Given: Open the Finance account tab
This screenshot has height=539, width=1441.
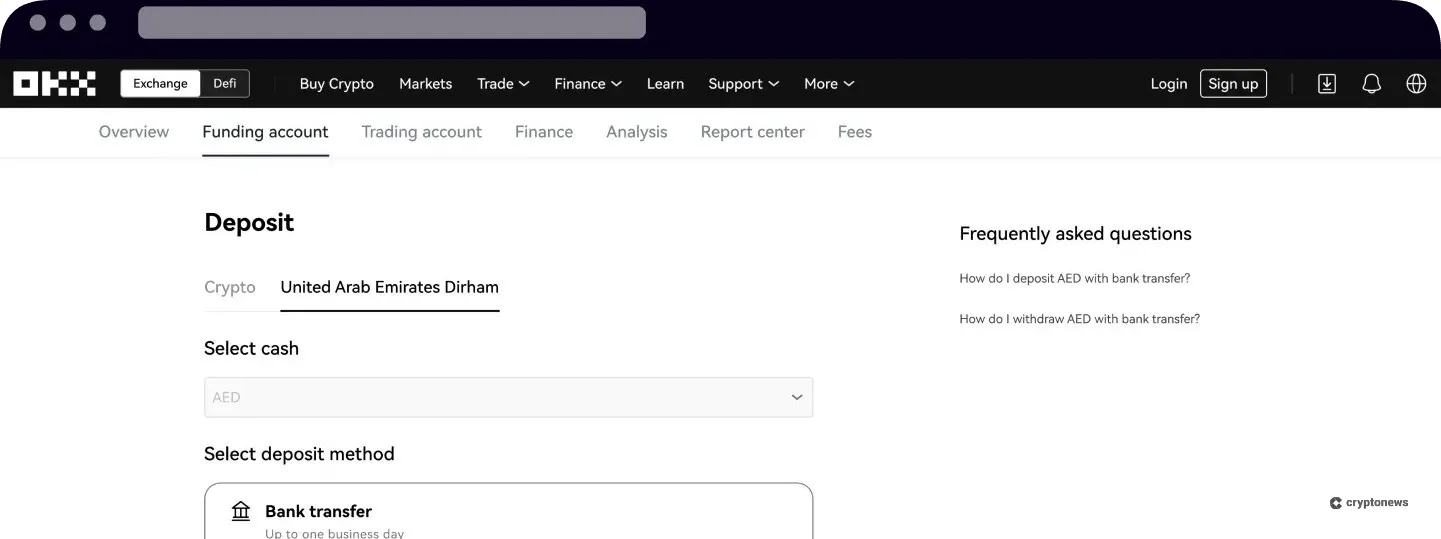Looking at the screenshot, I should pos(544,132).
